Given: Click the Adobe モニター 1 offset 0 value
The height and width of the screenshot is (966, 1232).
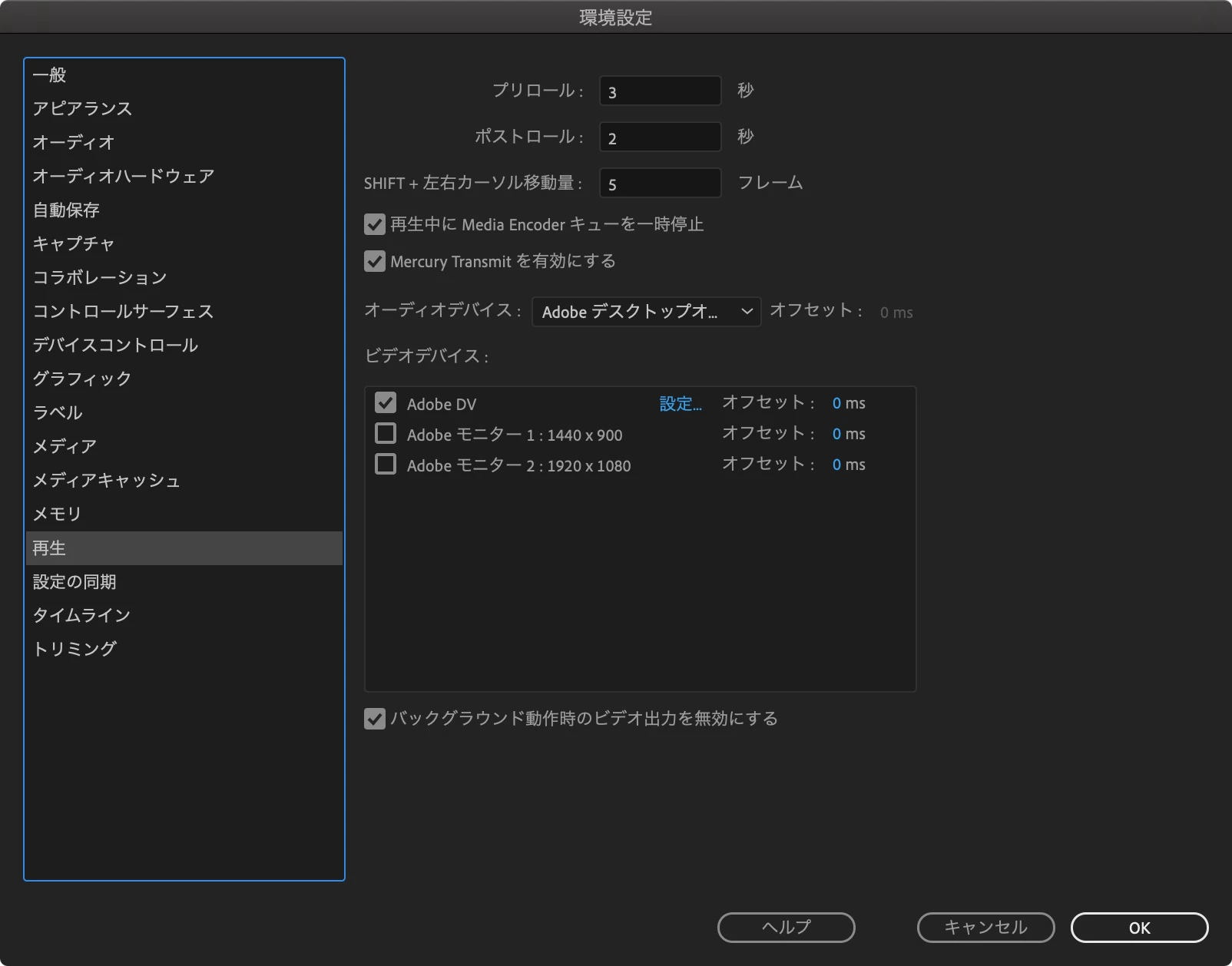Looking at the screenshot, I should point(836,435).
